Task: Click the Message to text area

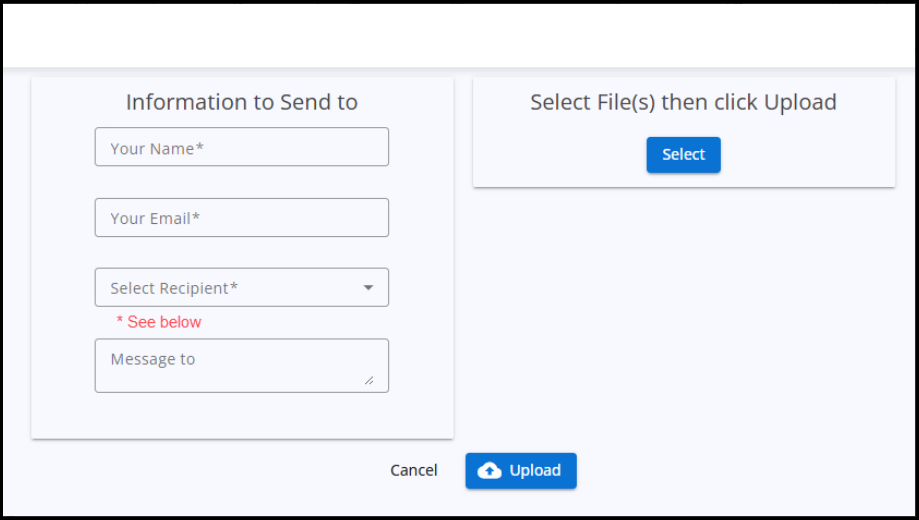Action: (241, 365)
